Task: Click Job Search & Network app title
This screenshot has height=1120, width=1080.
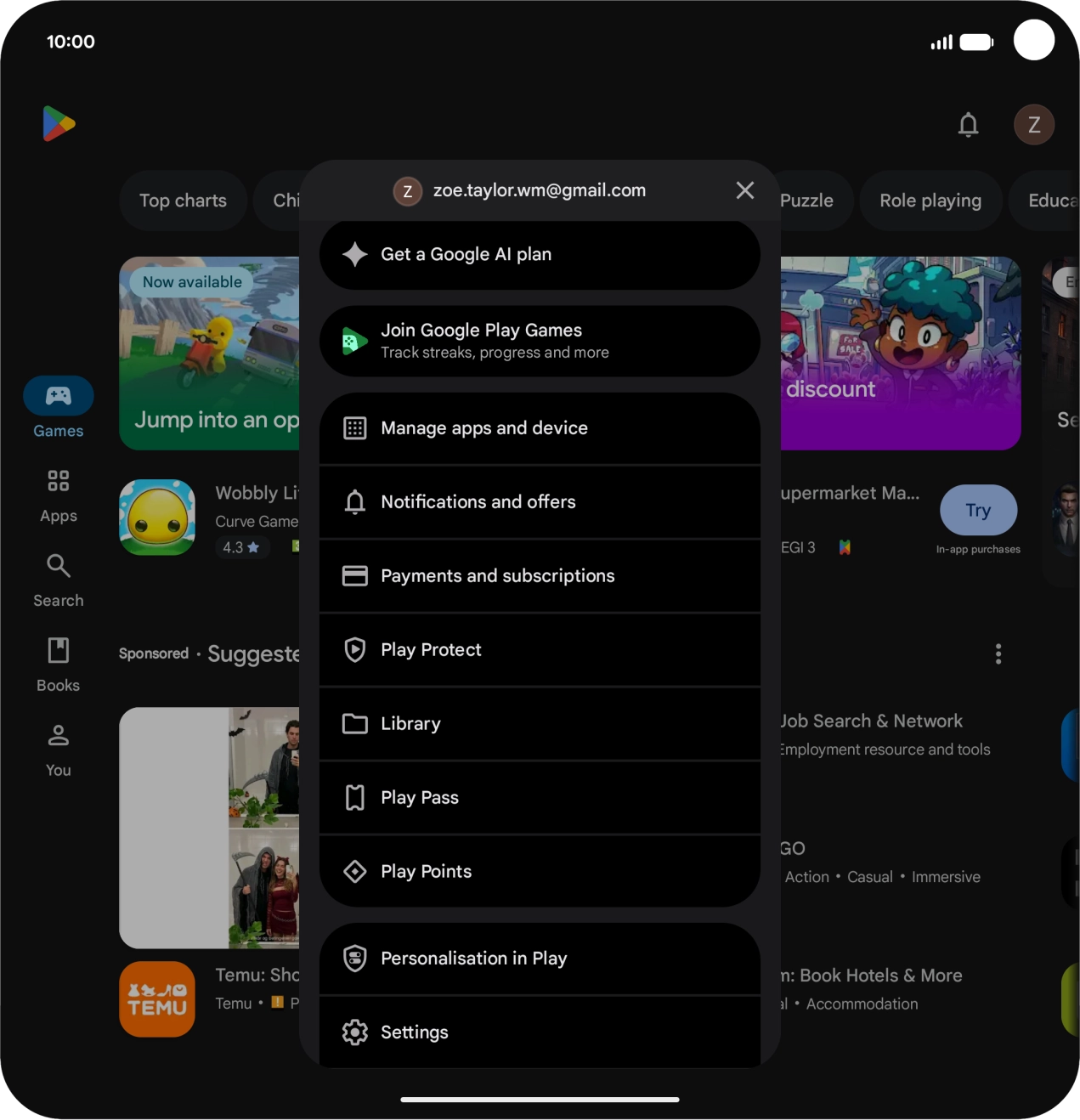Action: coord(872,721)
